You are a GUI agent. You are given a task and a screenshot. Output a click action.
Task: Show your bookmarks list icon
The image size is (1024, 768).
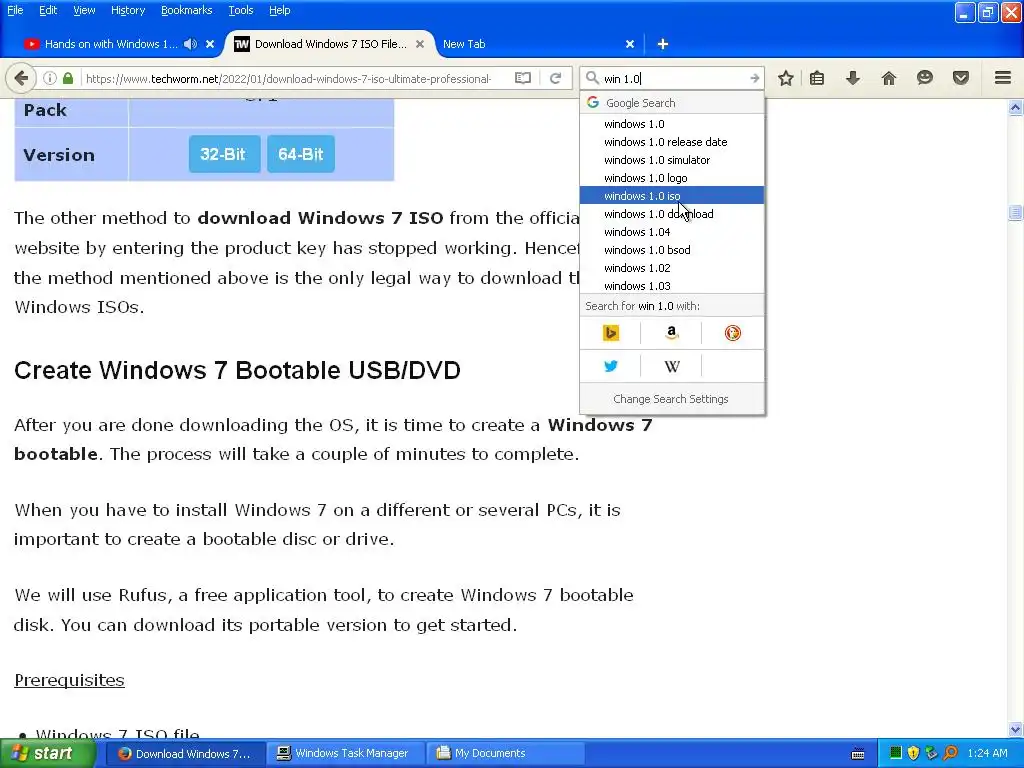[x=817, y=78]
